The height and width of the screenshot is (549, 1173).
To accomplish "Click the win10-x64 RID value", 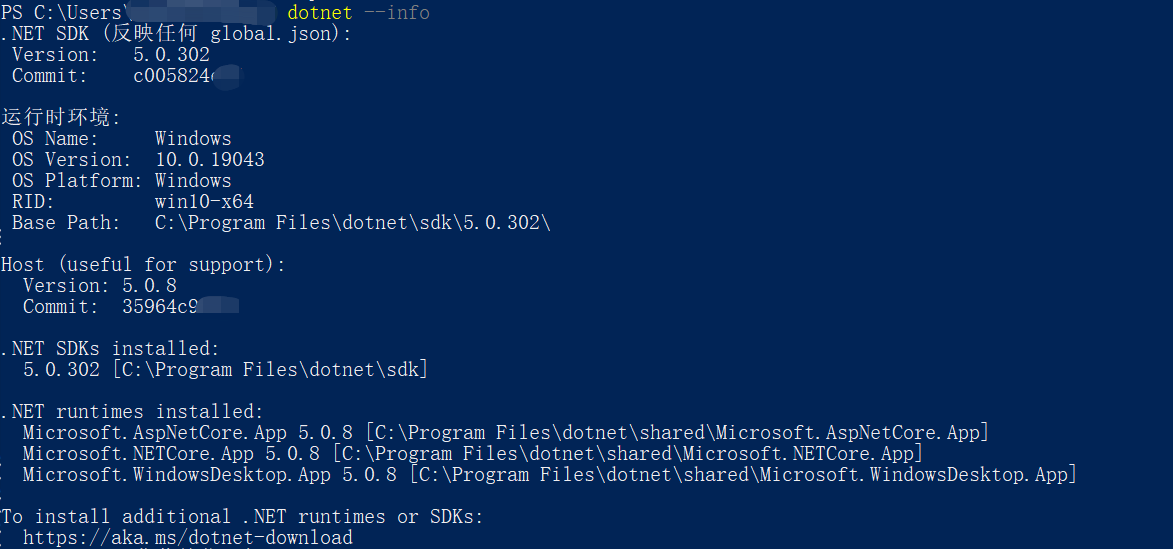I will (204, 202).
